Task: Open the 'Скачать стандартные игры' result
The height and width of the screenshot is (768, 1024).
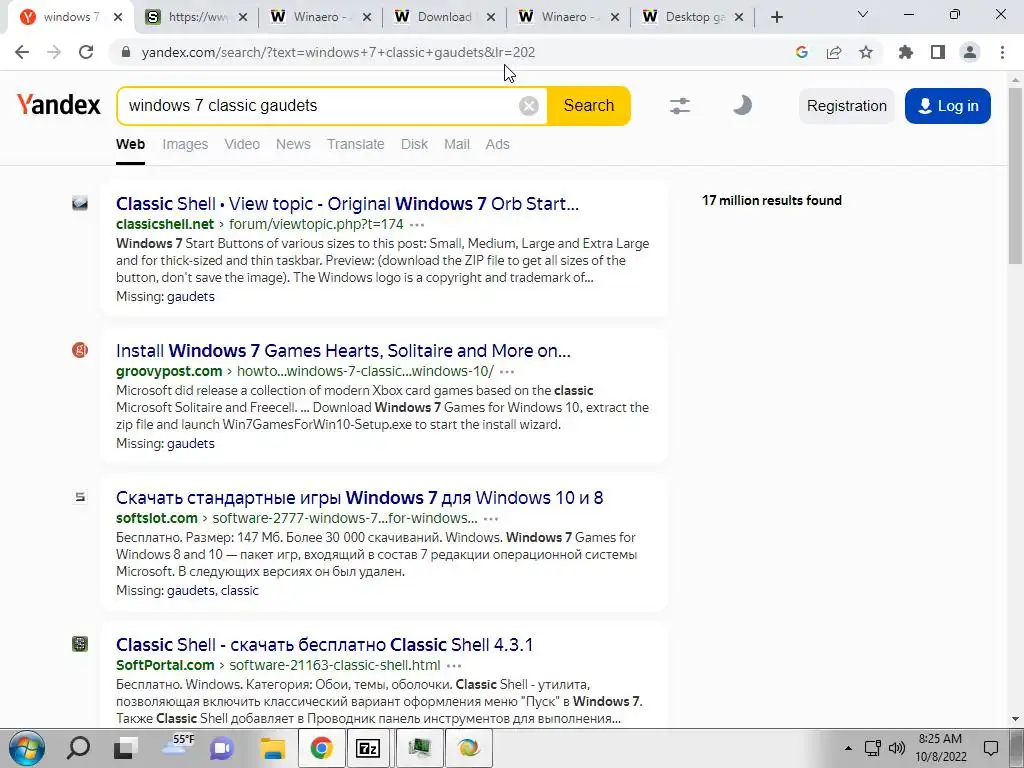Action: click(359, 498)
